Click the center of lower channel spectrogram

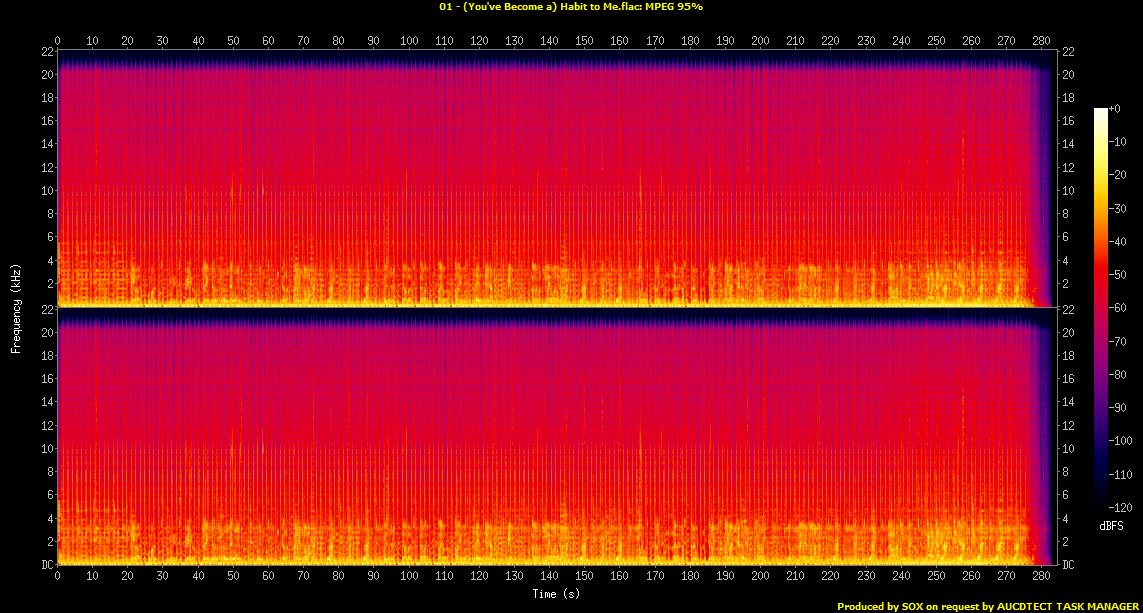[554, 437]
